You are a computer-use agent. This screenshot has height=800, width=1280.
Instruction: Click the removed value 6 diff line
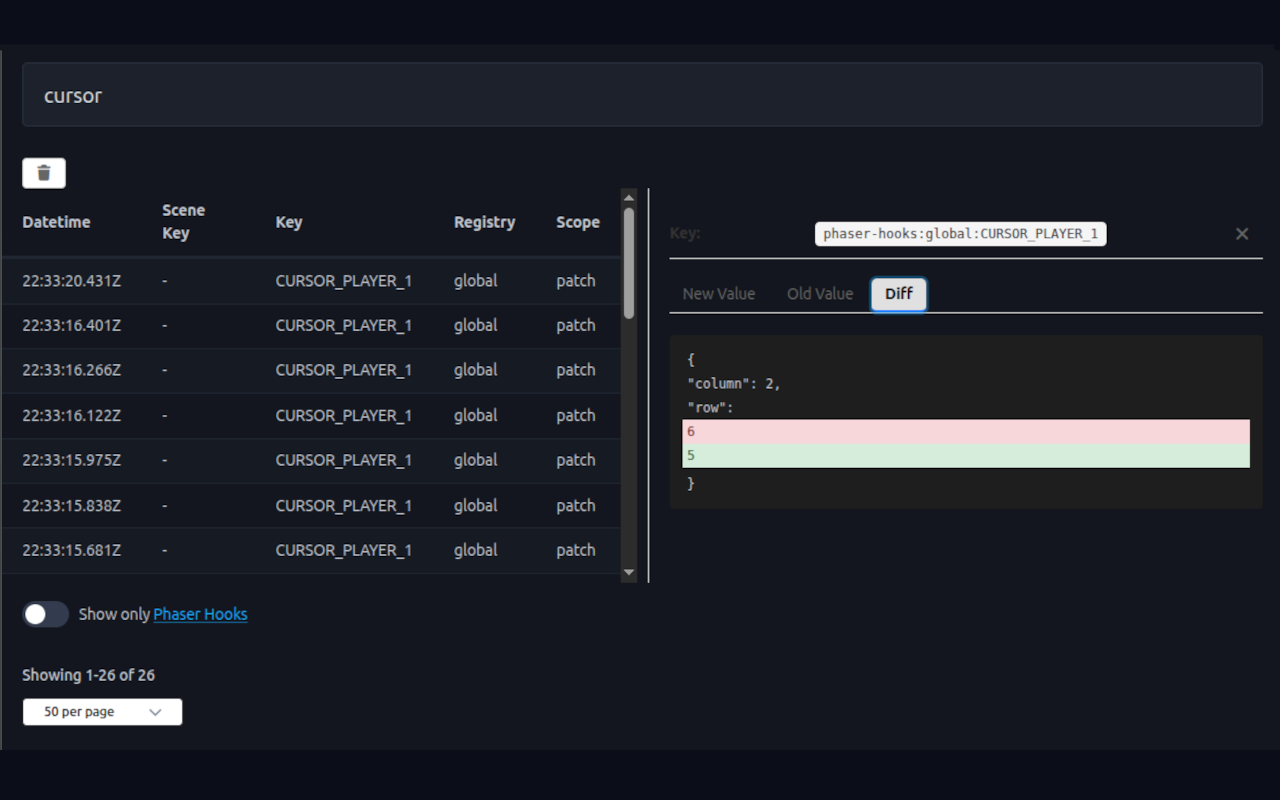point(966,432)
